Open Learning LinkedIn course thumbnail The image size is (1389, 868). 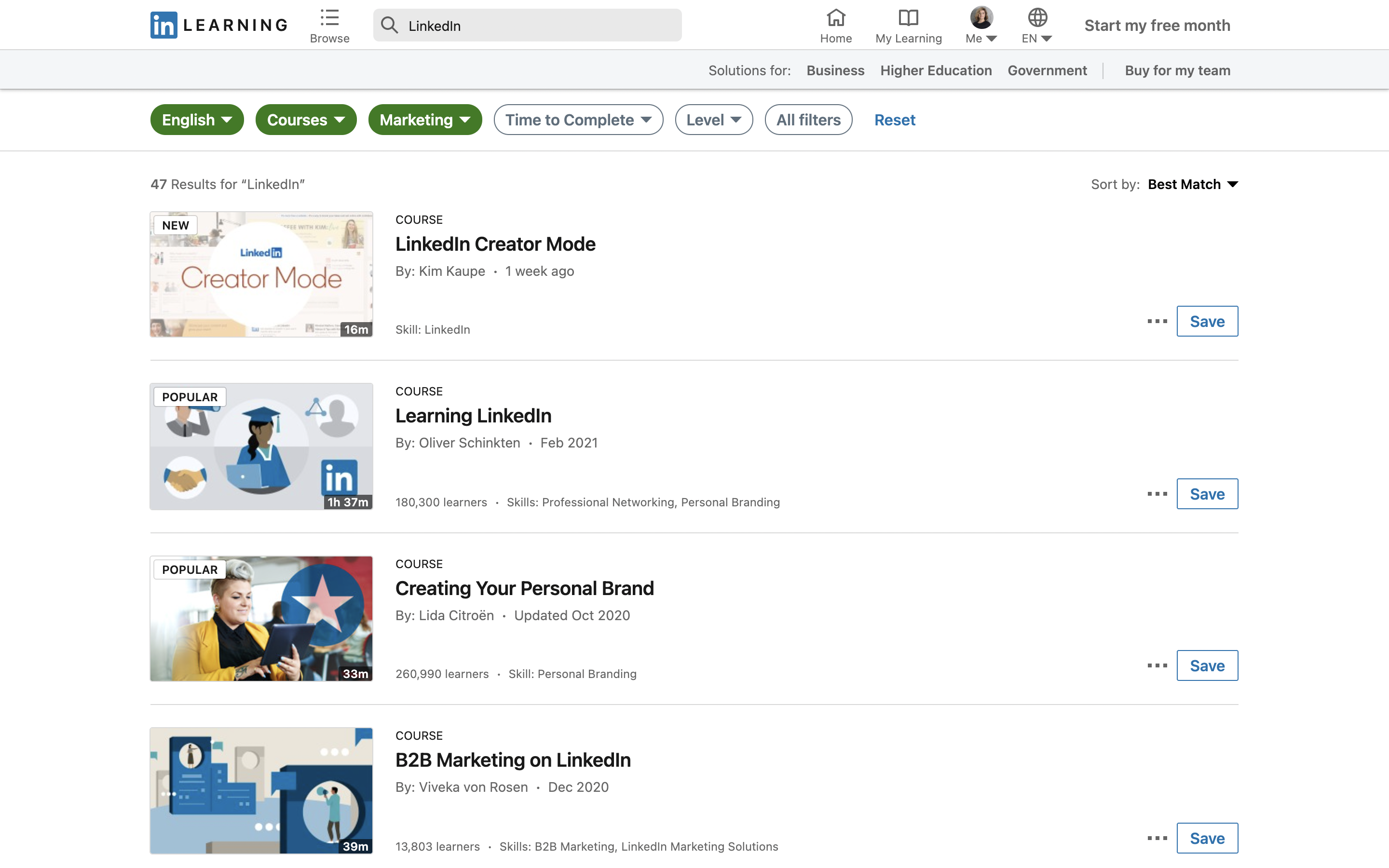pos(261,447)
